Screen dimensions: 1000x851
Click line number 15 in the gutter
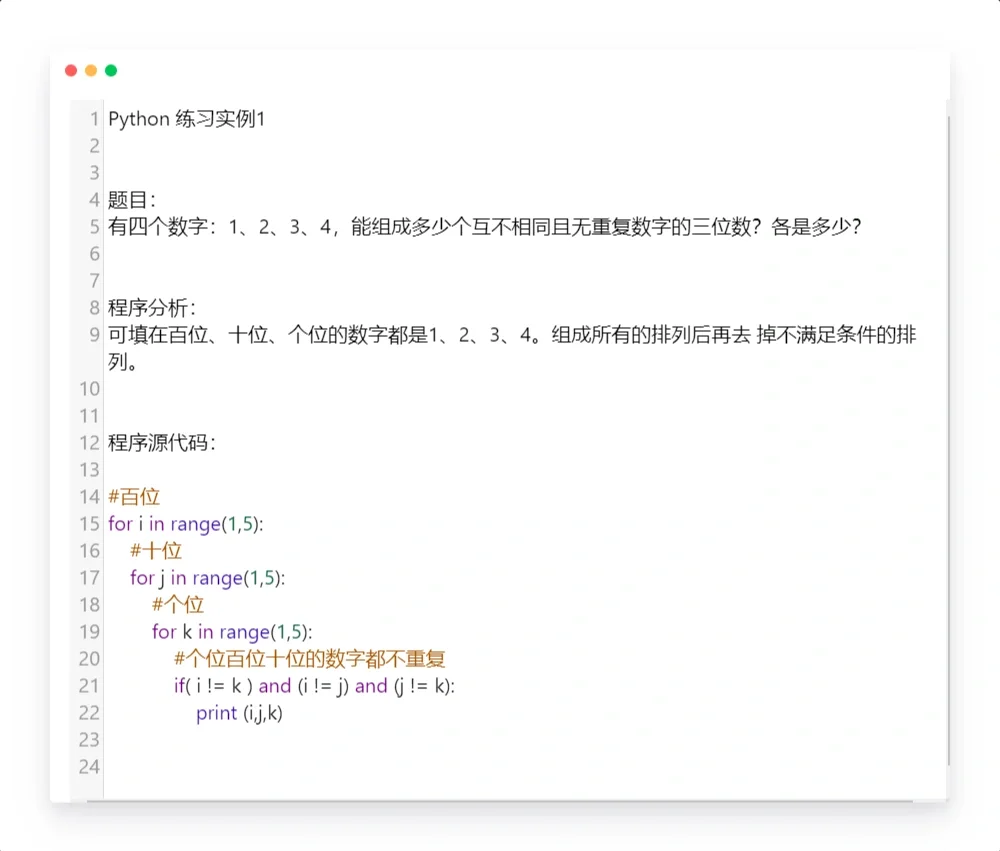click(x=89, y=524)
